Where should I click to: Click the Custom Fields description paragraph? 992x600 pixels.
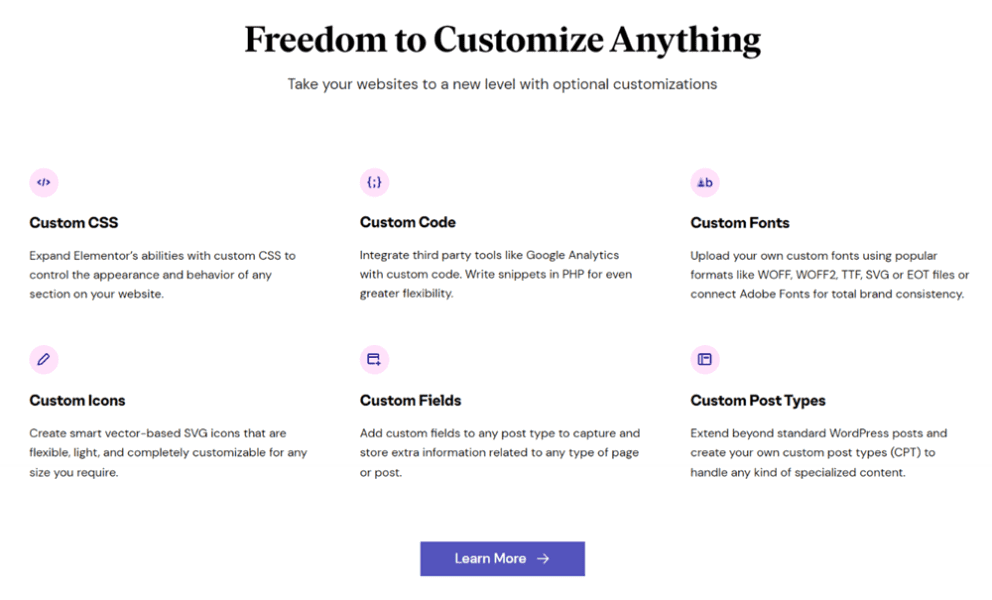[x=500, y=452]
